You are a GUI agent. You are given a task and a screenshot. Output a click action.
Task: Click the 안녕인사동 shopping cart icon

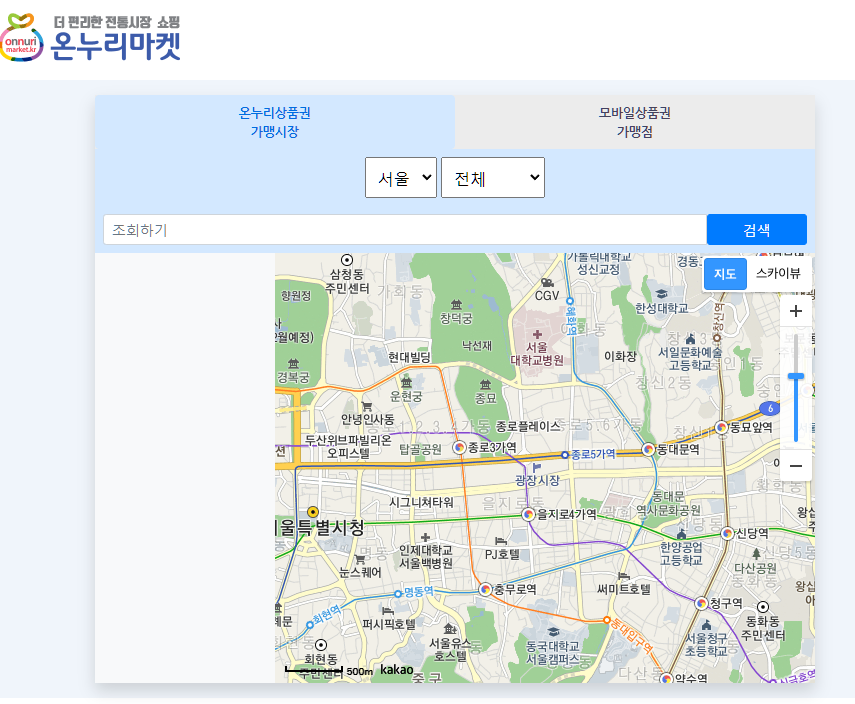click(x=367, y=406)
